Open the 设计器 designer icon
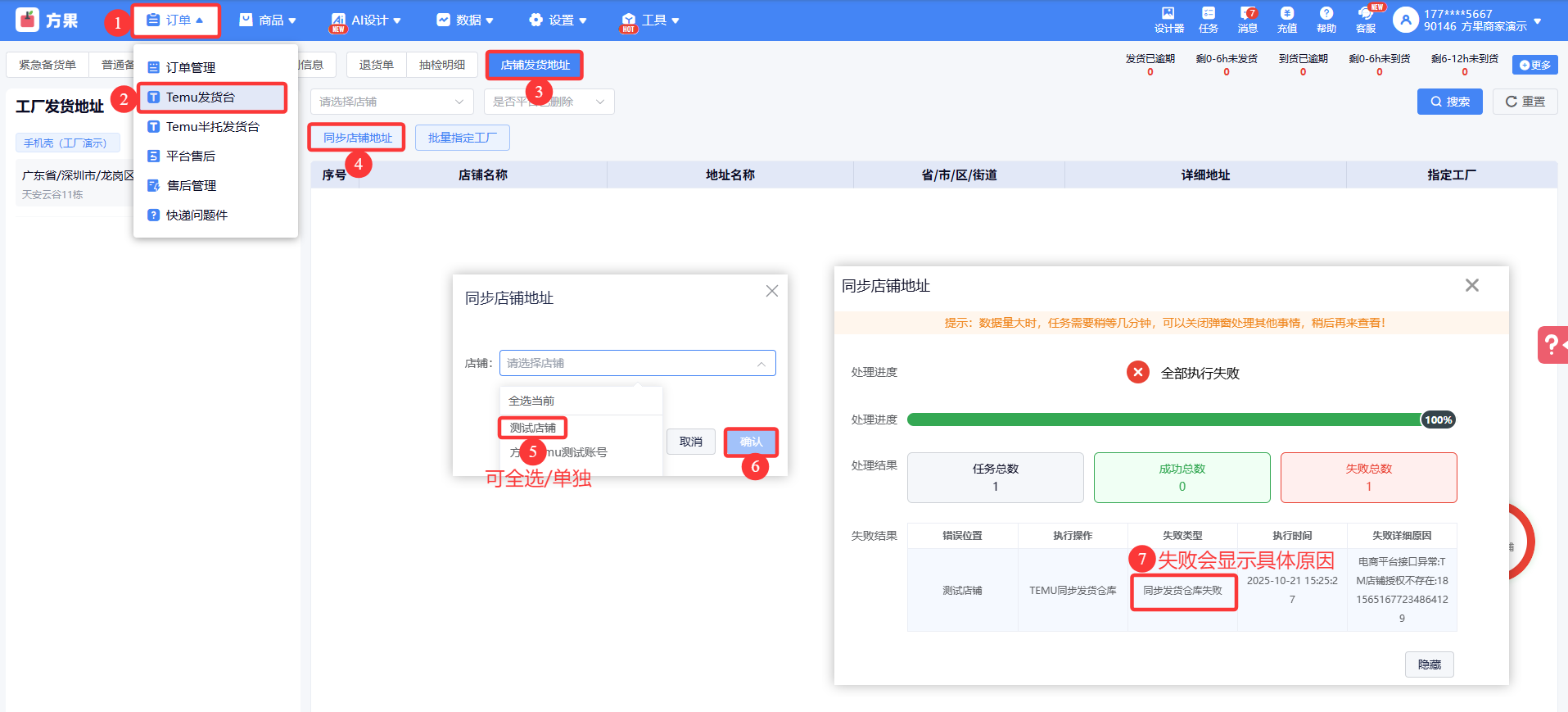The height and width of the screenshot is (712, 1568). 1168,14
